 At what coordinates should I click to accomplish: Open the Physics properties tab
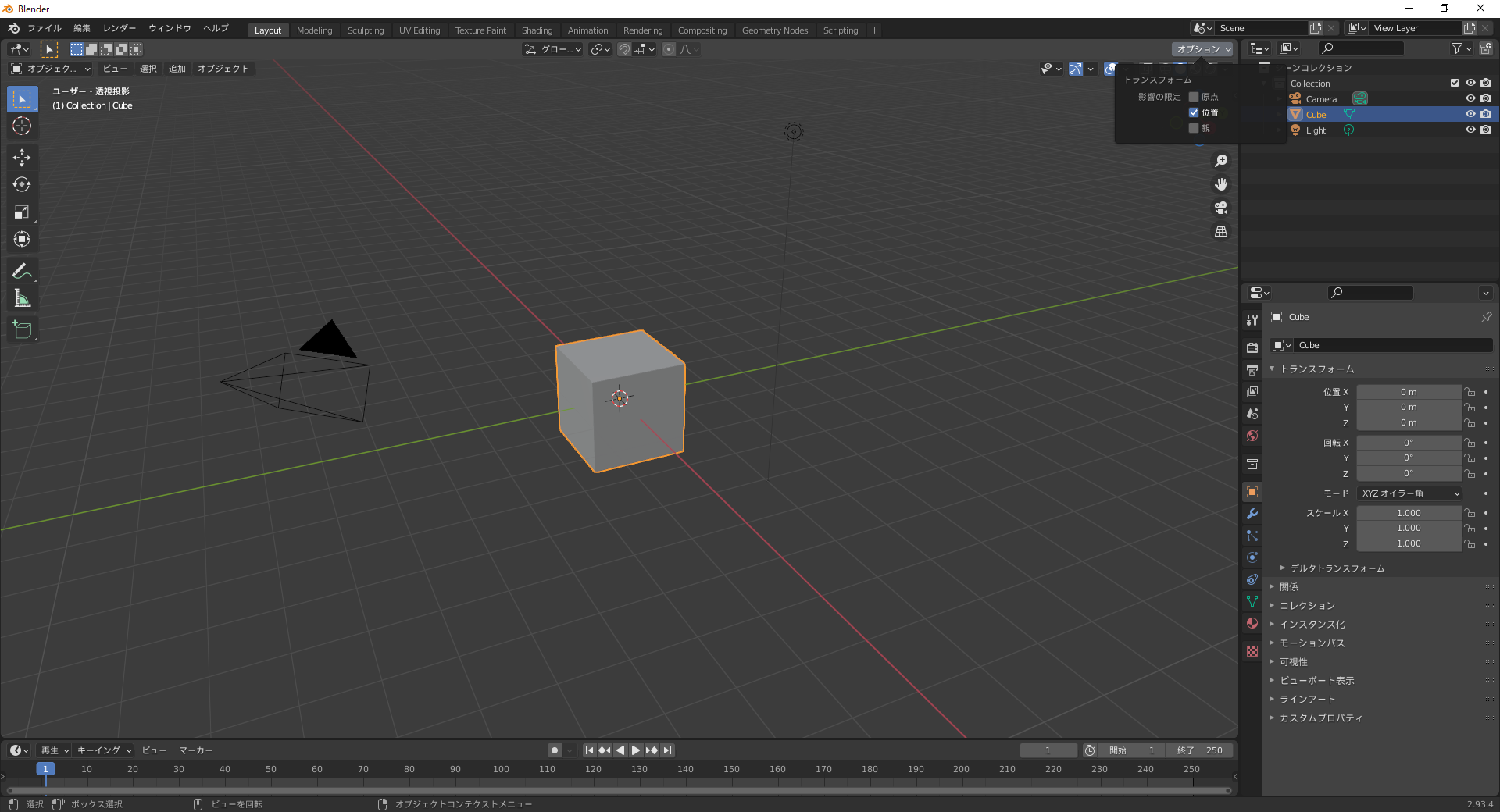(x=1252, y=557)
